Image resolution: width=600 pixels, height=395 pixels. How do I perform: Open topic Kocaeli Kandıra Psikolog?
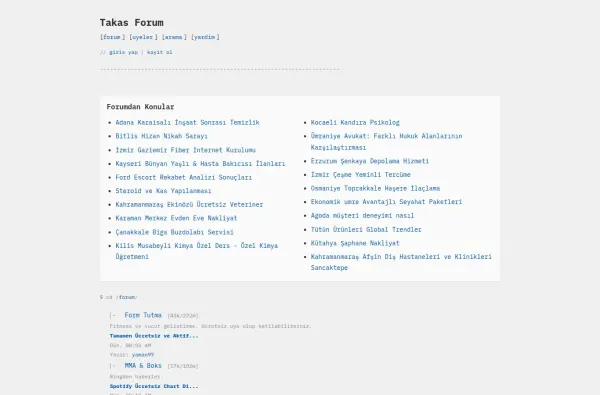pos(355,122)
